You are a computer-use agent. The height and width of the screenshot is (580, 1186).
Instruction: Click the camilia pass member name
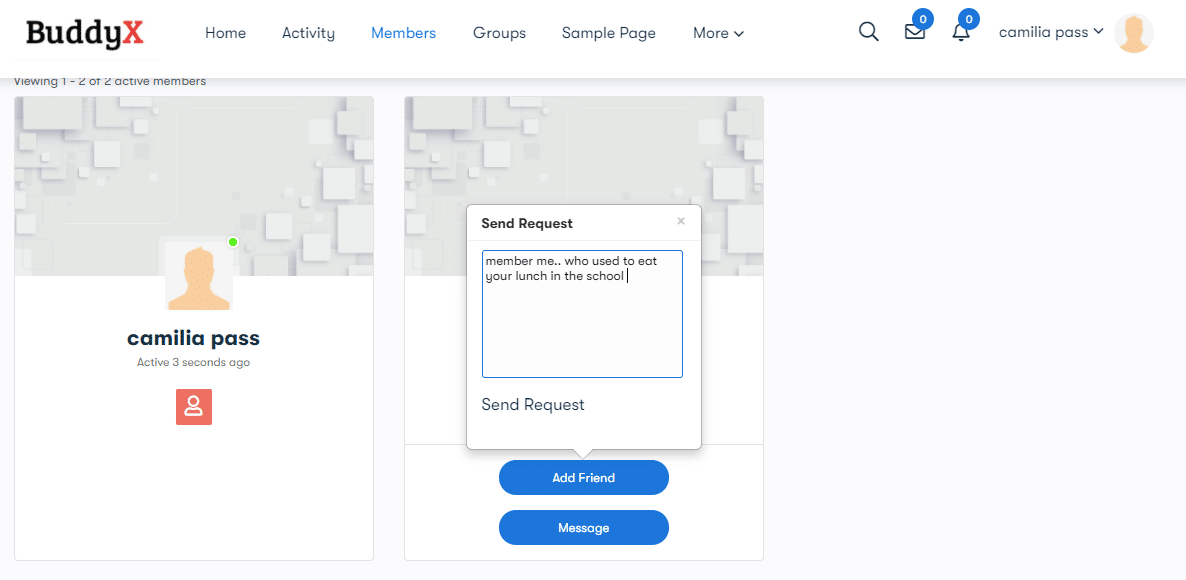click(193, 338)
